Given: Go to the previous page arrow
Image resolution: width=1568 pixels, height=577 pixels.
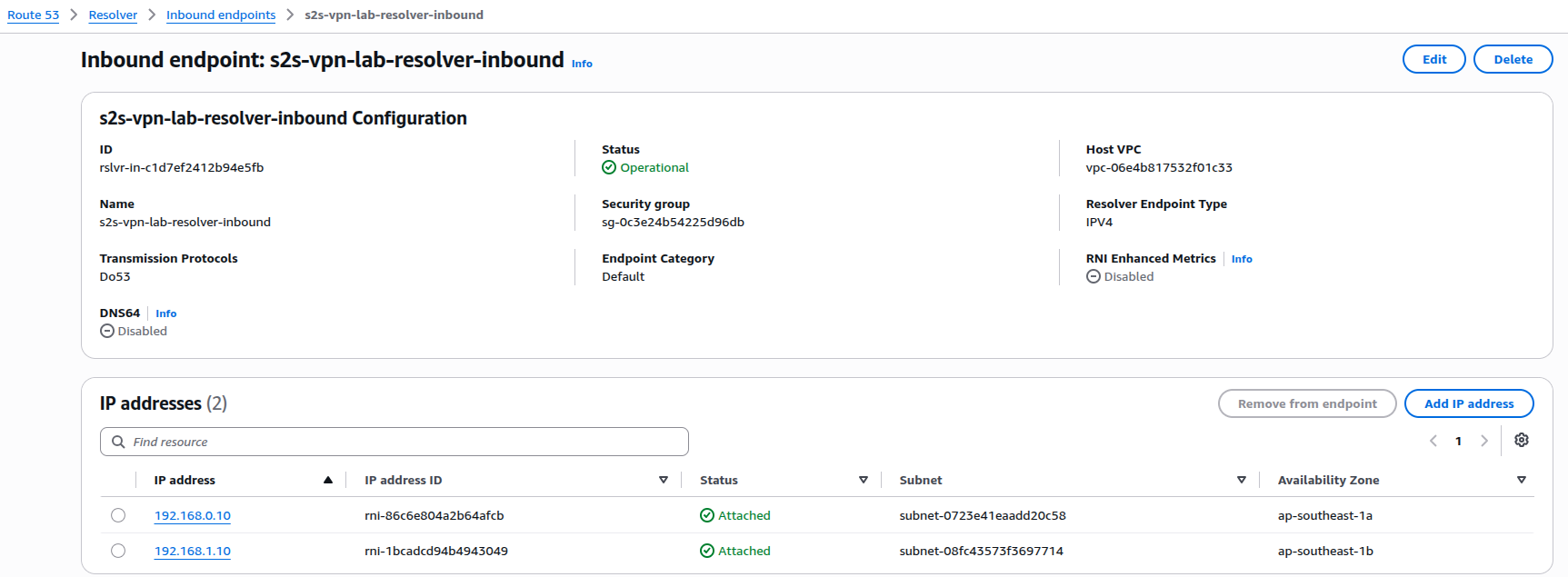Looking at the screenshot, I should point(1433,441).
